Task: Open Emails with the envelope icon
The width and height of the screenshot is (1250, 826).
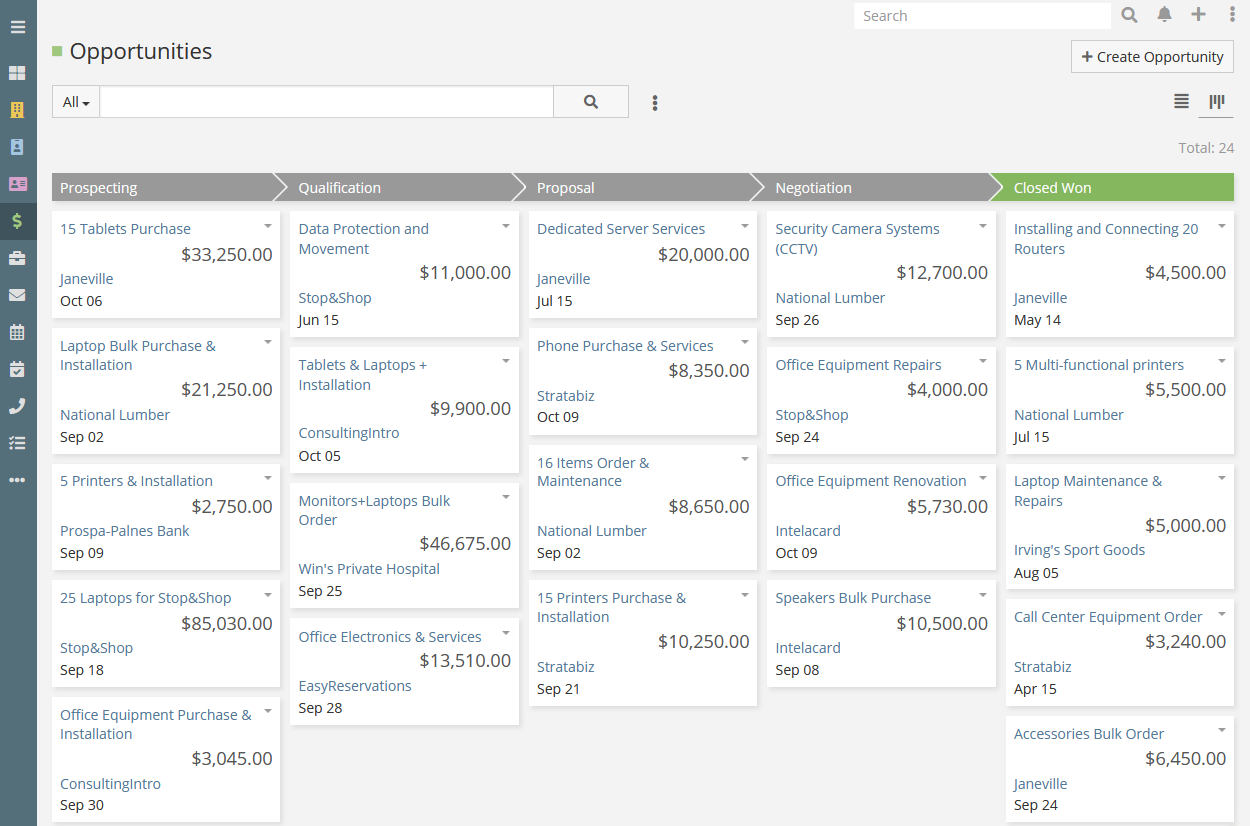Action: [17, 295]
